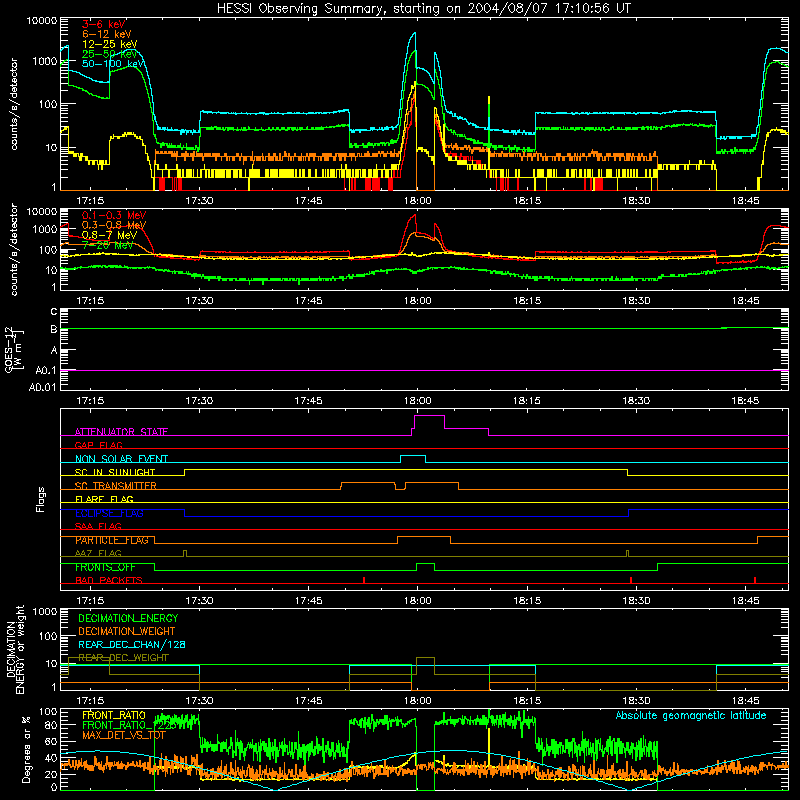Select the '3-6 keV' legend label
Screen dimensions: 800x800
tap(103, 24)
